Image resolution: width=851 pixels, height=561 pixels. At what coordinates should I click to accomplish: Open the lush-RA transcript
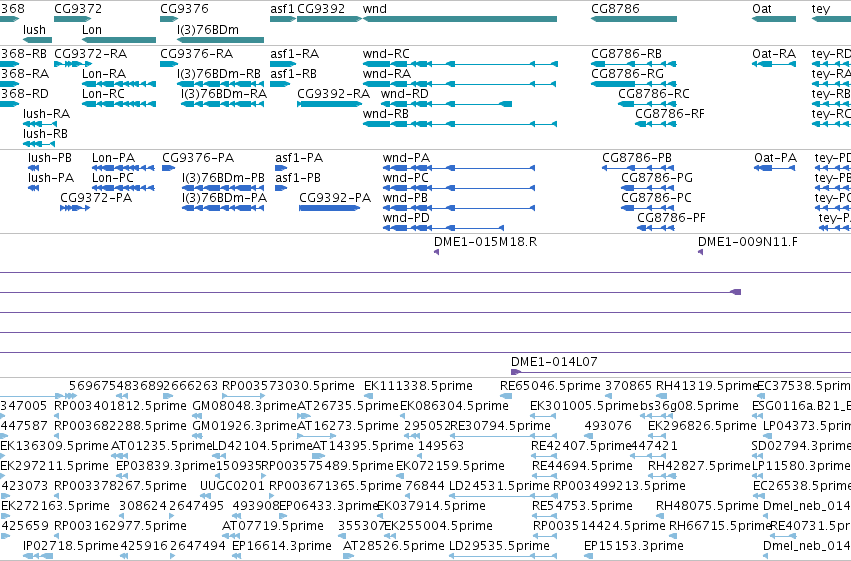pyautogui.click(x=40, y=124)
